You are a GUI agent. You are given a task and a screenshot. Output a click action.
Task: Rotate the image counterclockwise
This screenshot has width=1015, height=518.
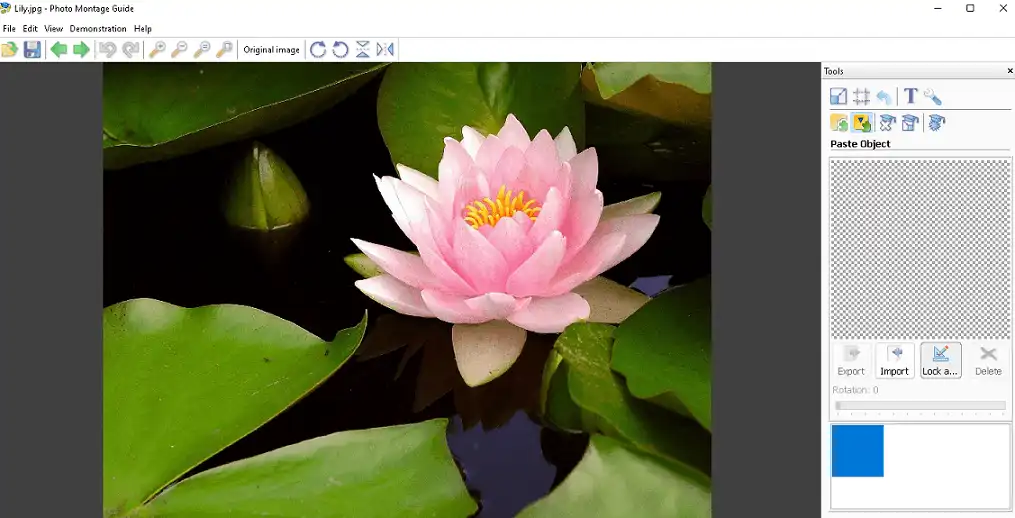tap(340, 50)
